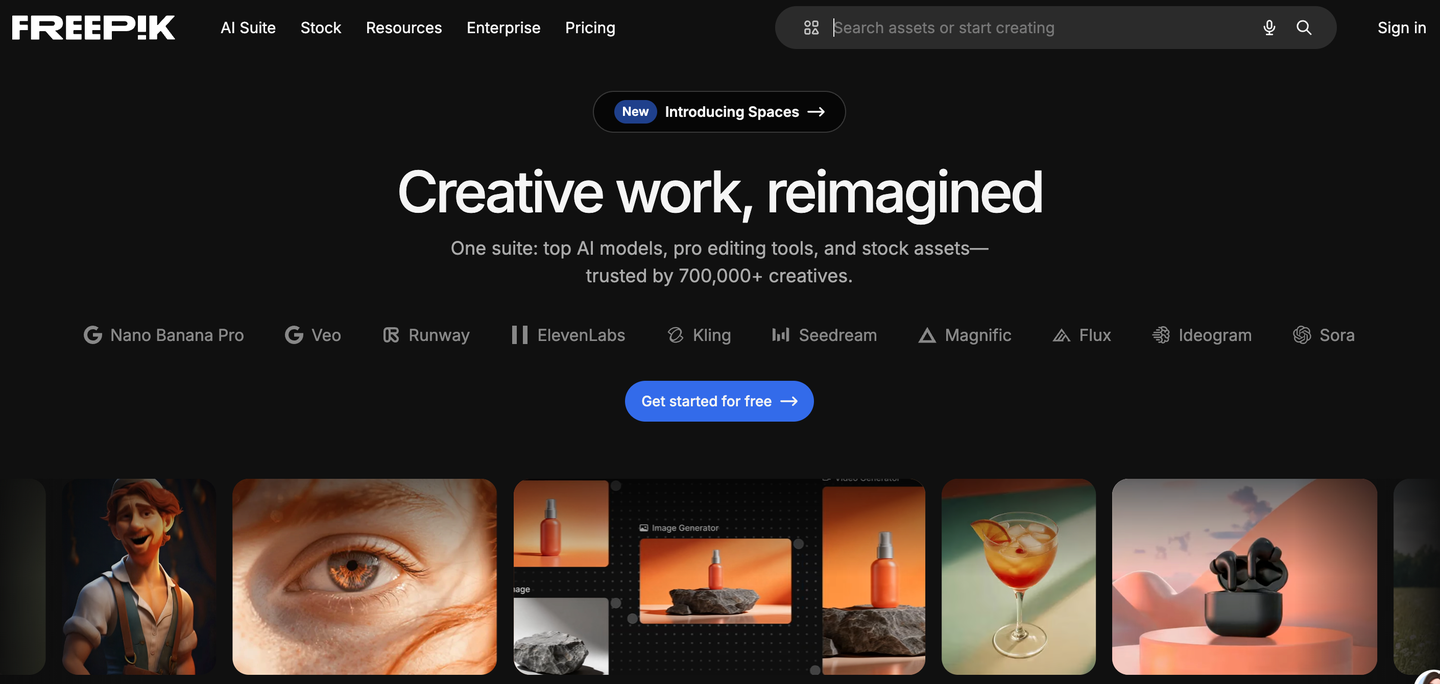The width and height of the screenshot is (1440, 684).
Task: Open the cartoon red-haired man thumbnail
Action: pyautogui.click(x=139, y=577)
